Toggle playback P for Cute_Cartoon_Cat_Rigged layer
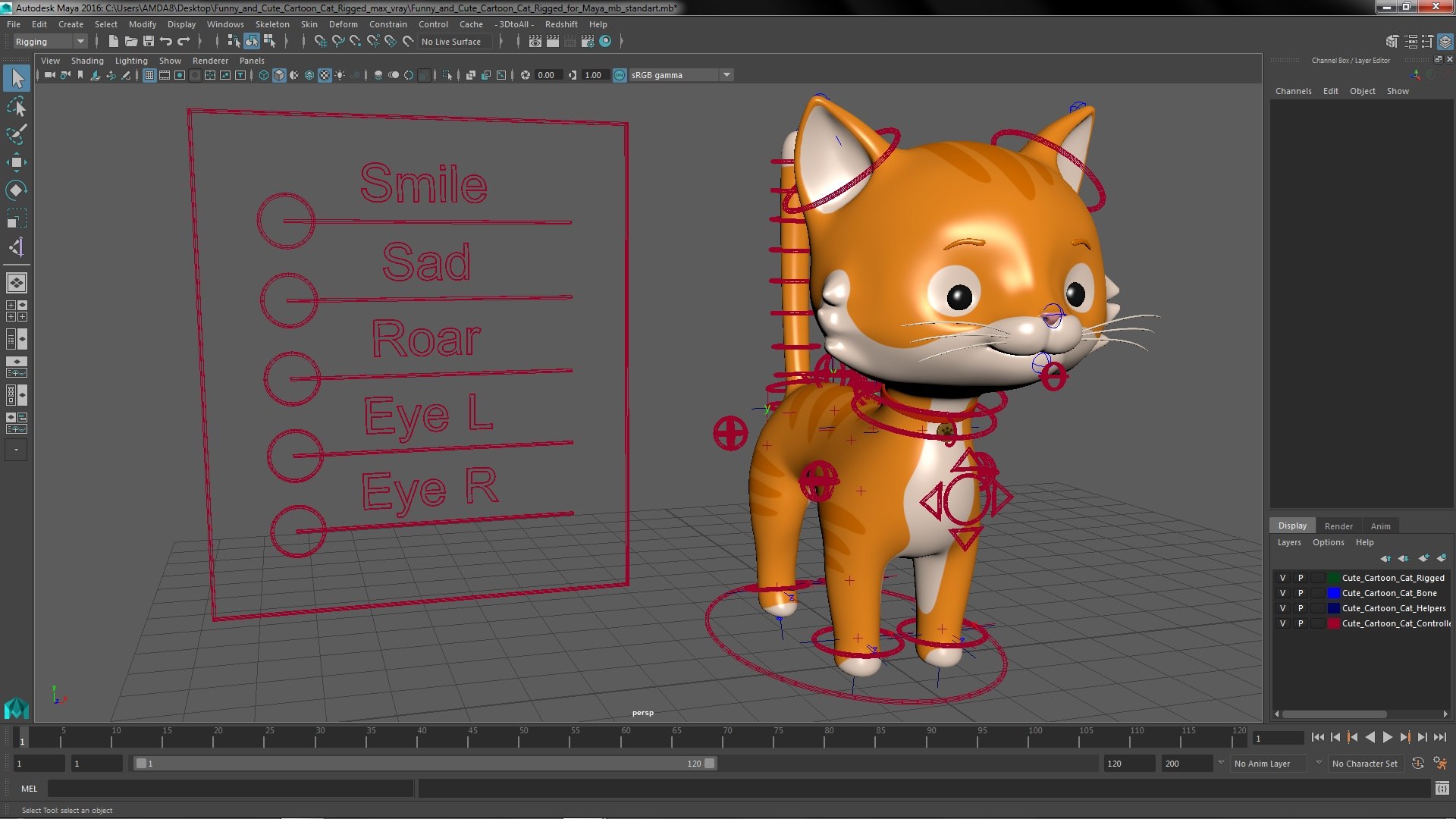The width and height of the screenshot is (1456, 819). (x=1300, y=578)
